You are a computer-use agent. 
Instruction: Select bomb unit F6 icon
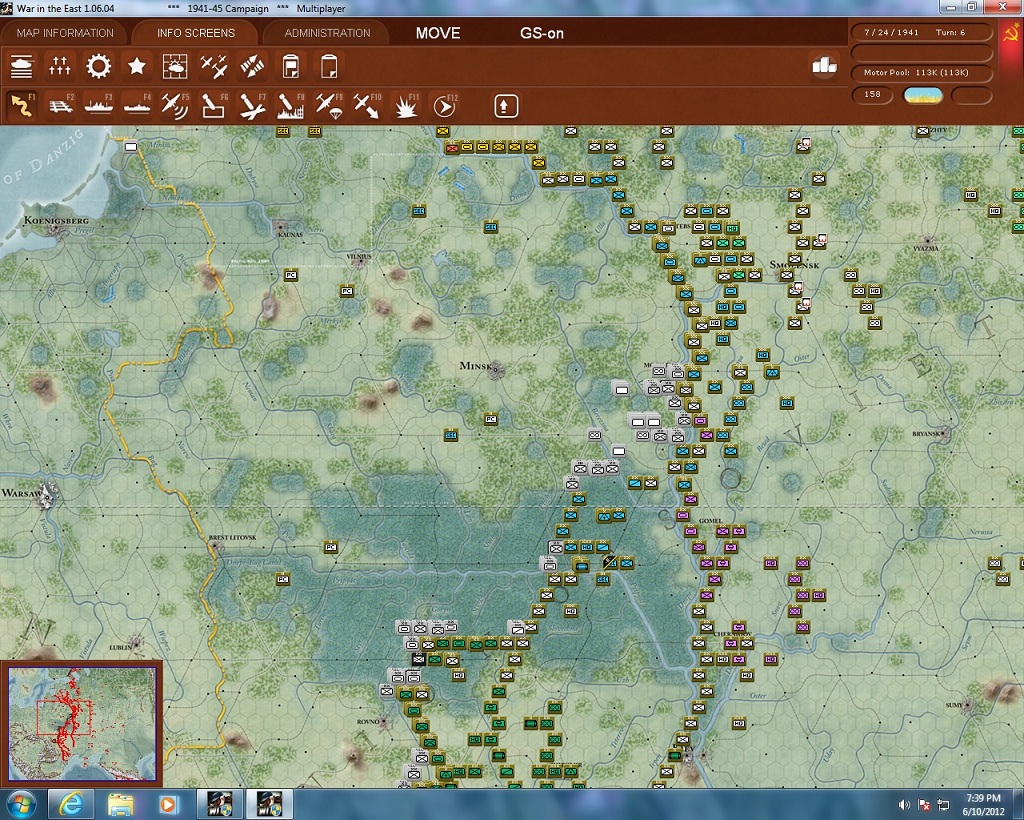coord(214,106)
